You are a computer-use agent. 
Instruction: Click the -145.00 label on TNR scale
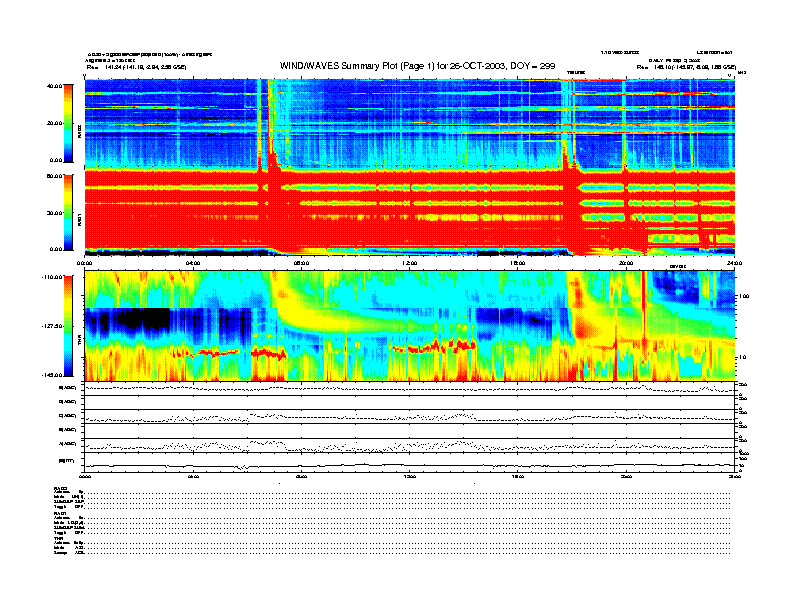pos(52,375)
